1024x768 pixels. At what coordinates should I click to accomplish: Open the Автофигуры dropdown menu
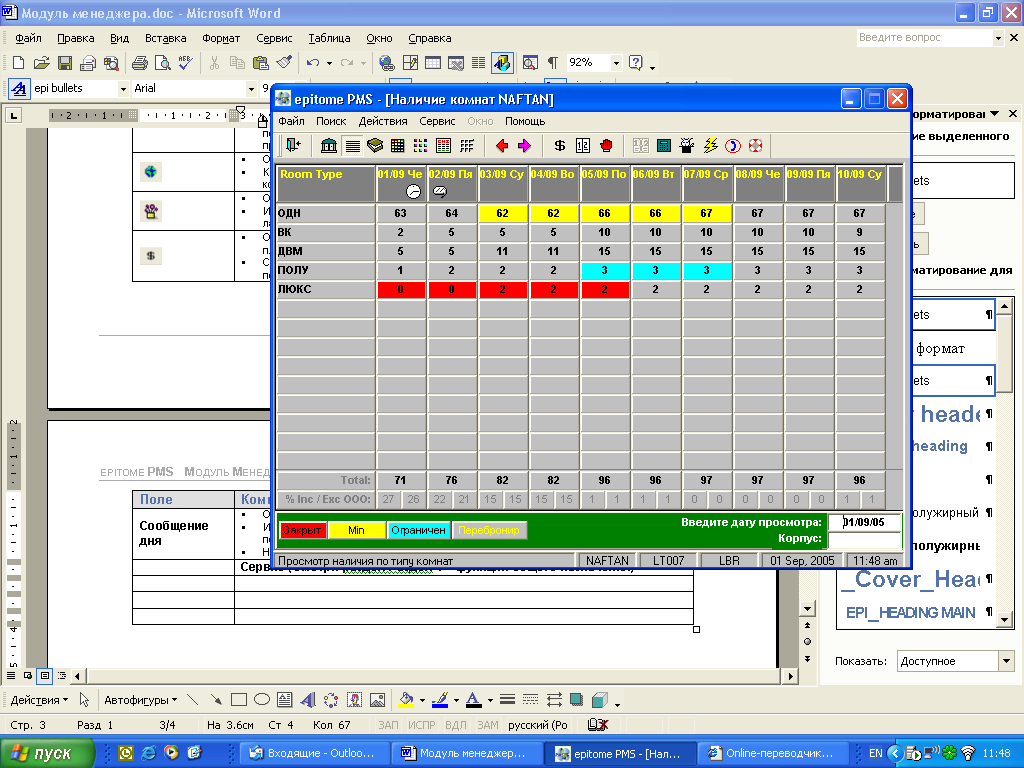140,700
